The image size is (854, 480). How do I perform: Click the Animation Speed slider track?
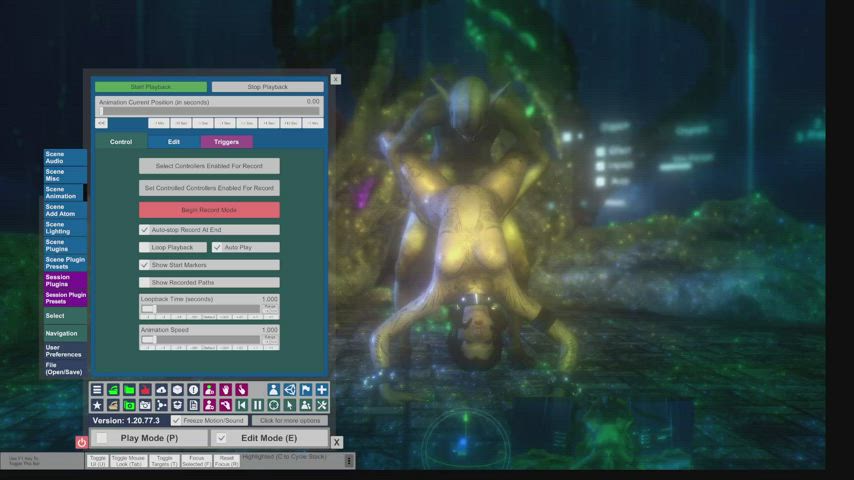coord(200,339)
